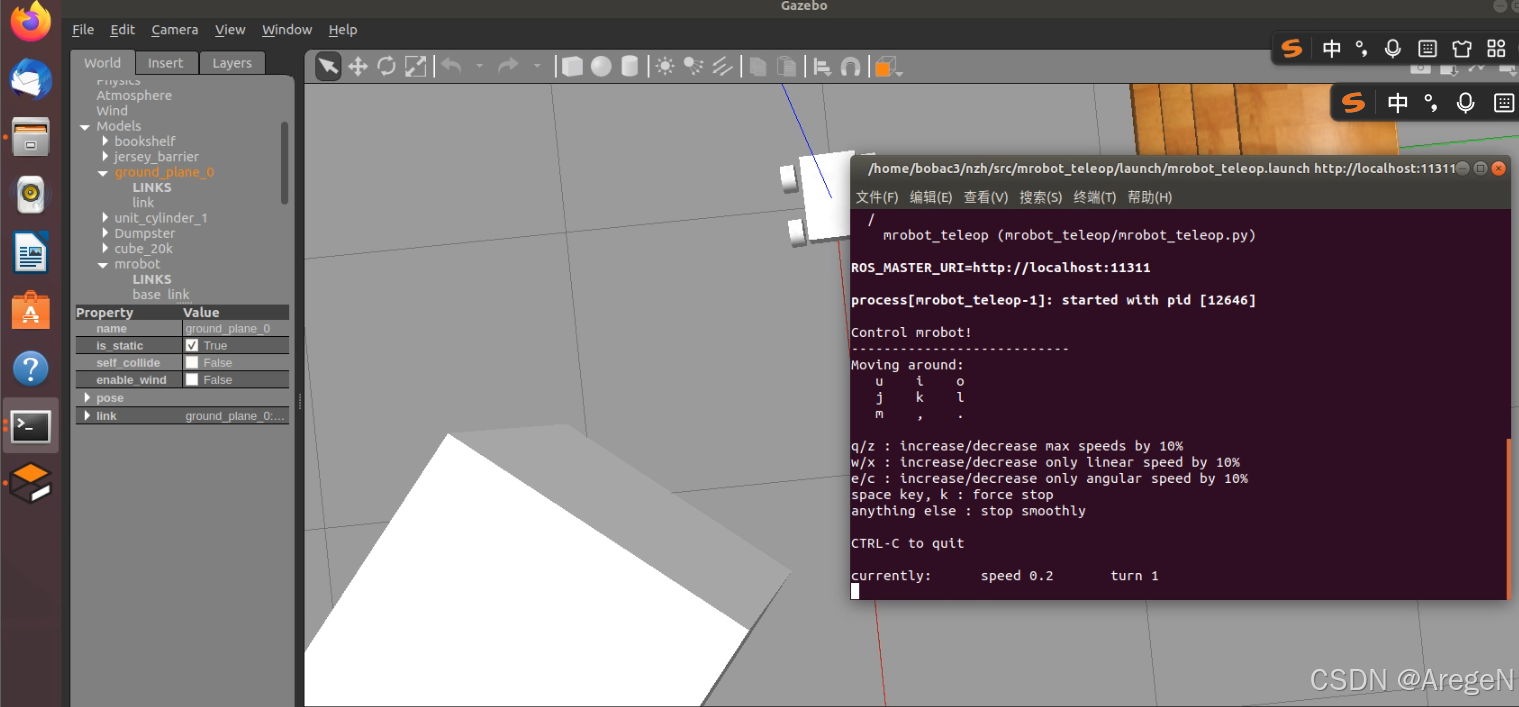The width and height of the screenshot is (1519, 707).
Task: Activate the selection arrow tool
Action: coord(328,67)
